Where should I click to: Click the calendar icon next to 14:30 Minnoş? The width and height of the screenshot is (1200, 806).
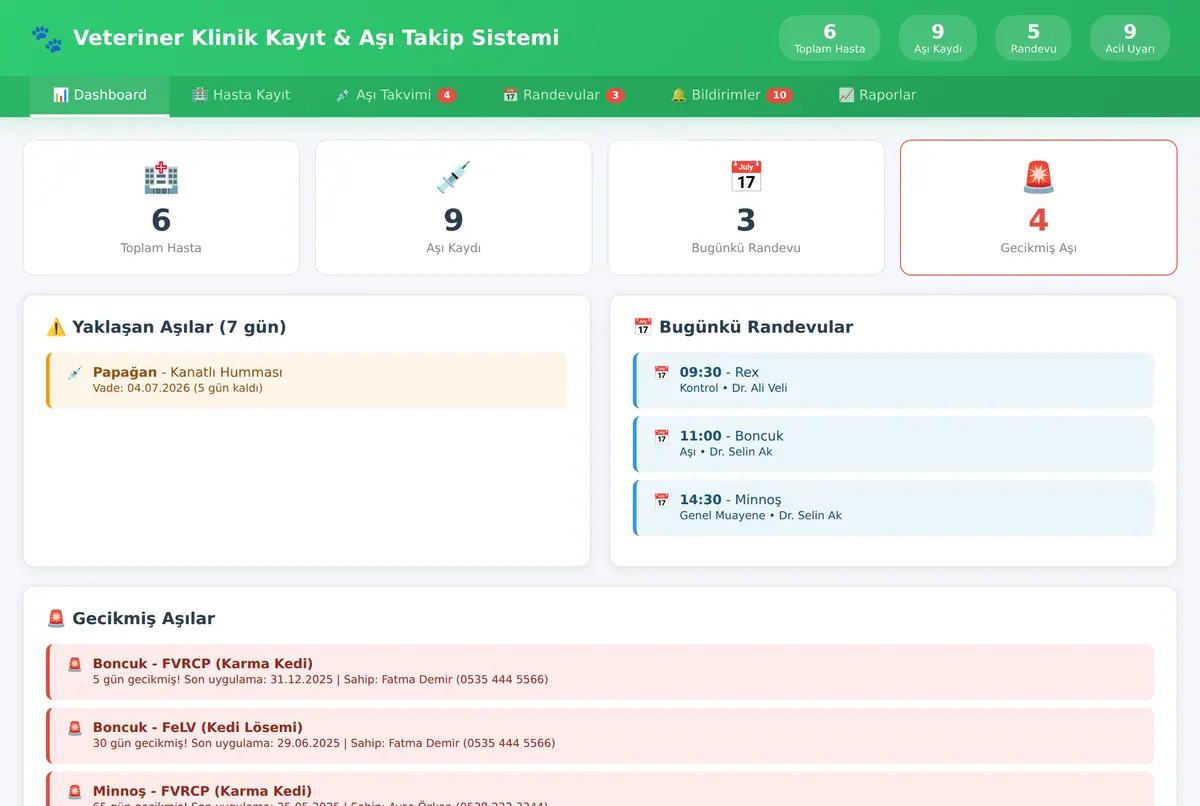click(x=661, y=501)
